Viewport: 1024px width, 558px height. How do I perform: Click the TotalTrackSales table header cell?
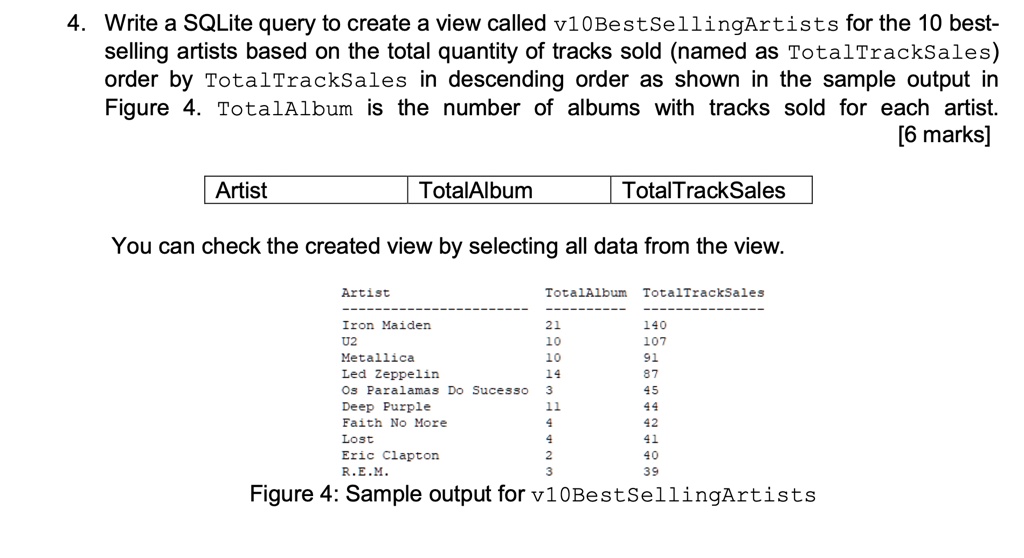711,190
